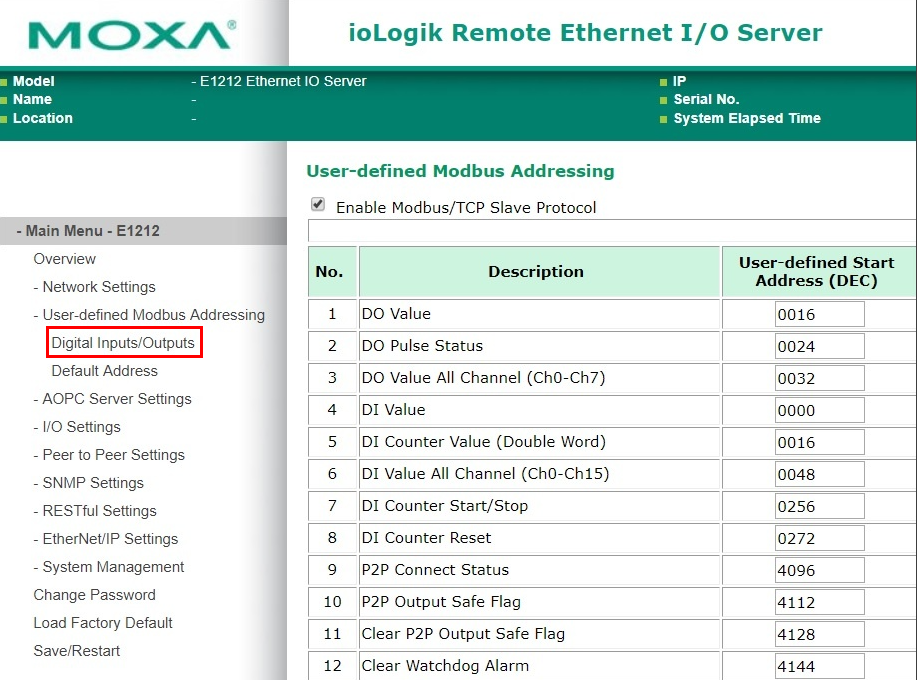Open the Change Password page
This screenshot has width=917, height=680.
click(x=94, y=595)
